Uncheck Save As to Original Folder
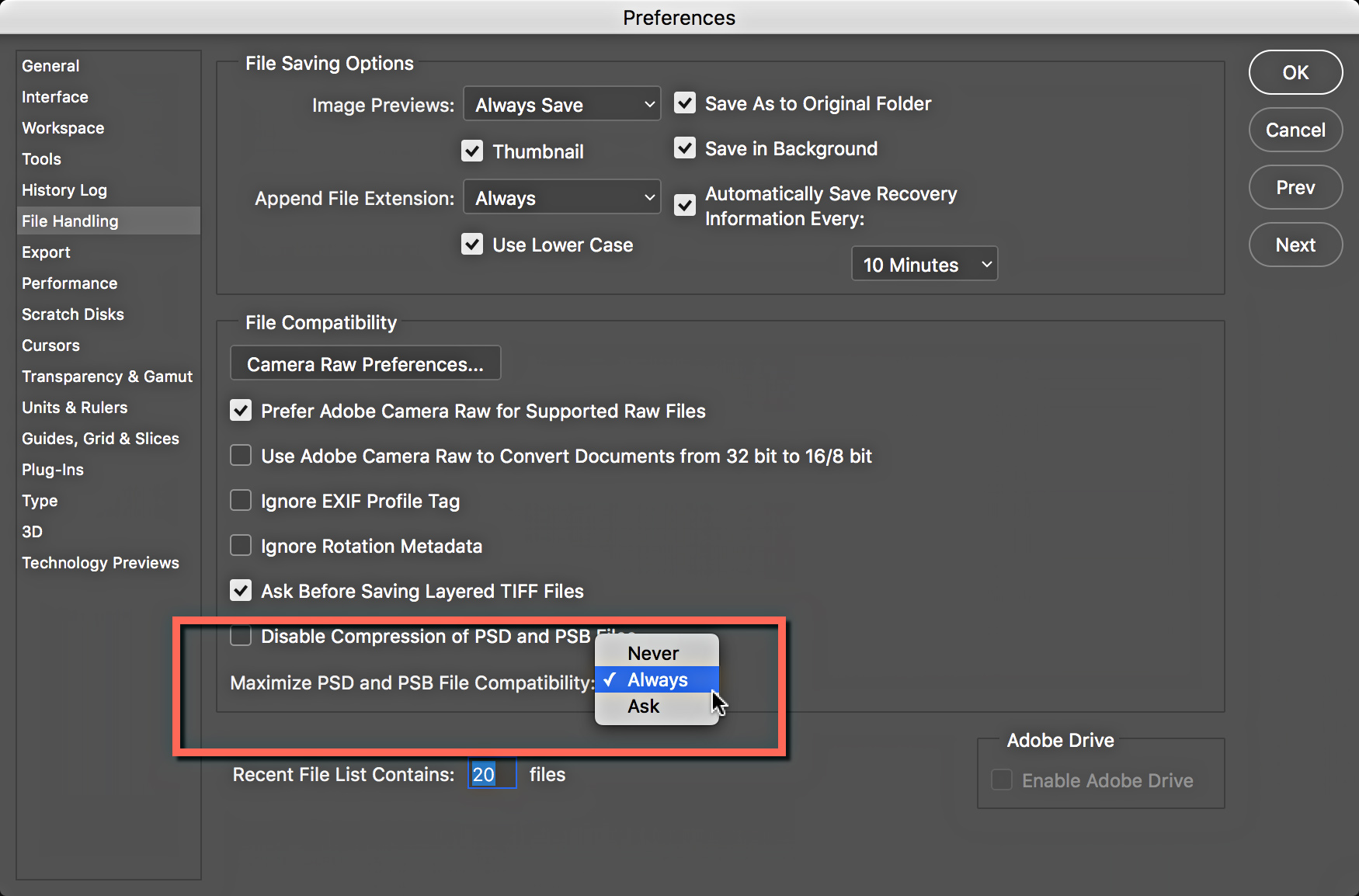 [x=685, y=102]
